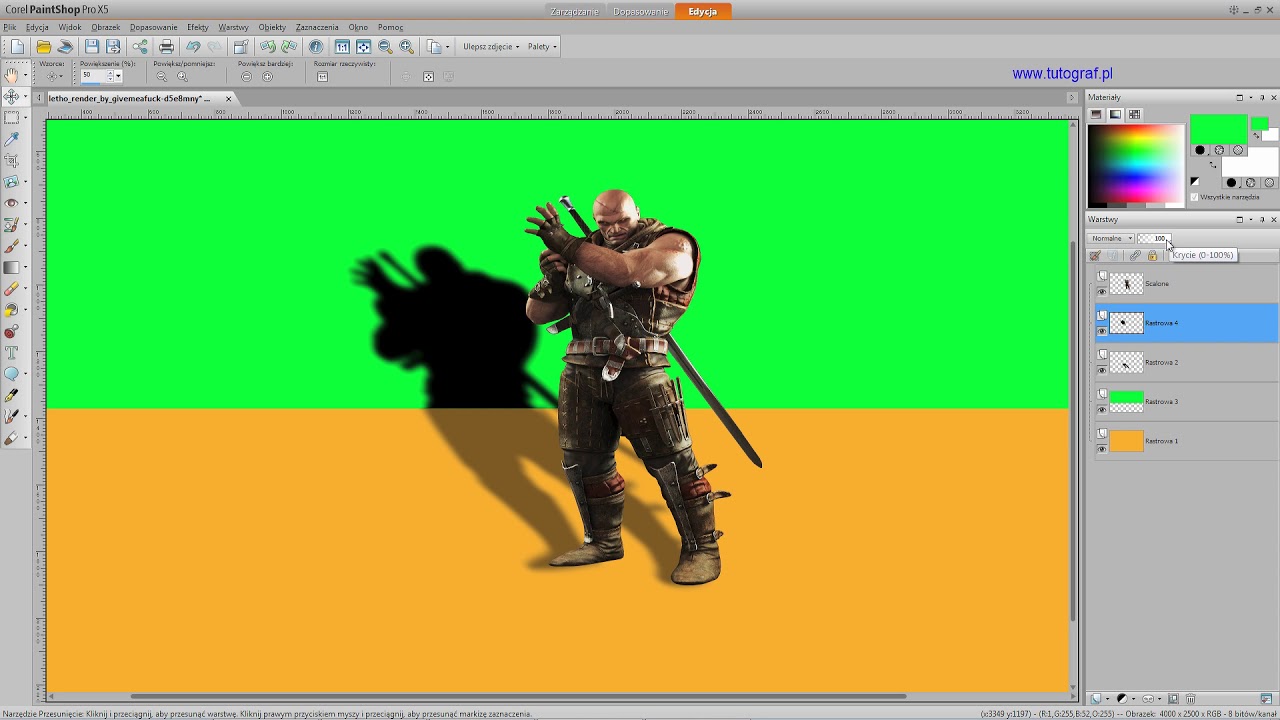Print the image with the printer icon
Image resolution: width=1280 pixels, height=720 pixels.
(x=166, y=47)
